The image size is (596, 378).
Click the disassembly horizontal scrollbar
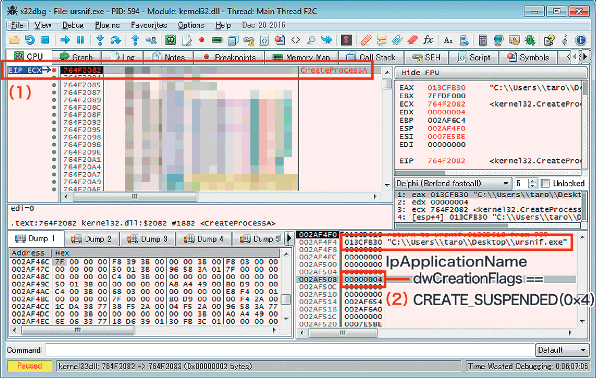coord(220,197)
